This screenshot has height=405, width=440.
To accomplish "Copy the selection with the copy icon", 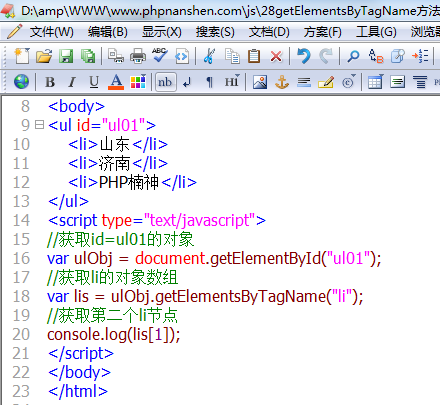I will pyautogui.click(x=232, y=56).
